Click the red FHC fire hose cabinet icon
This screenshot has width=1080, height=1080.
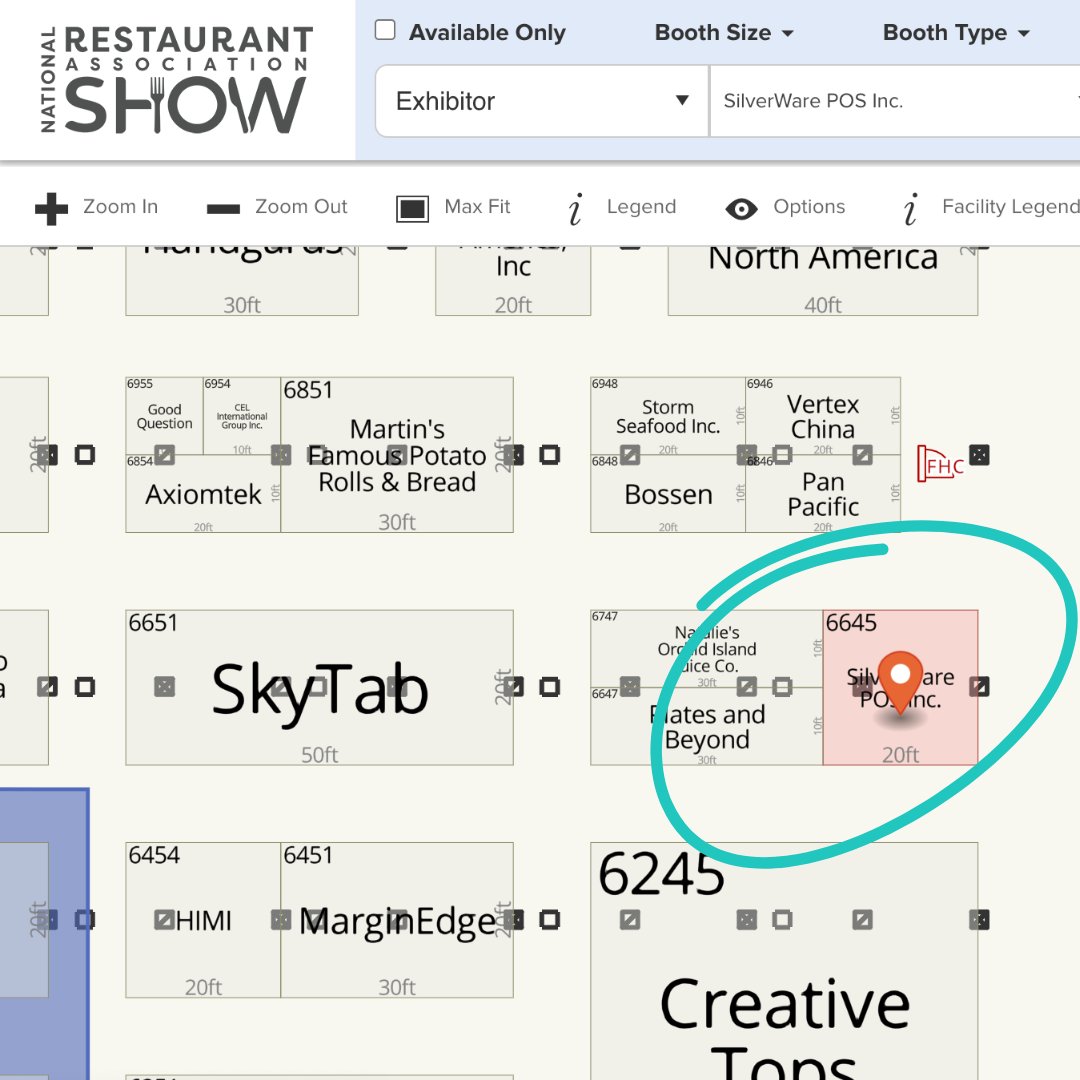point(939,463)
